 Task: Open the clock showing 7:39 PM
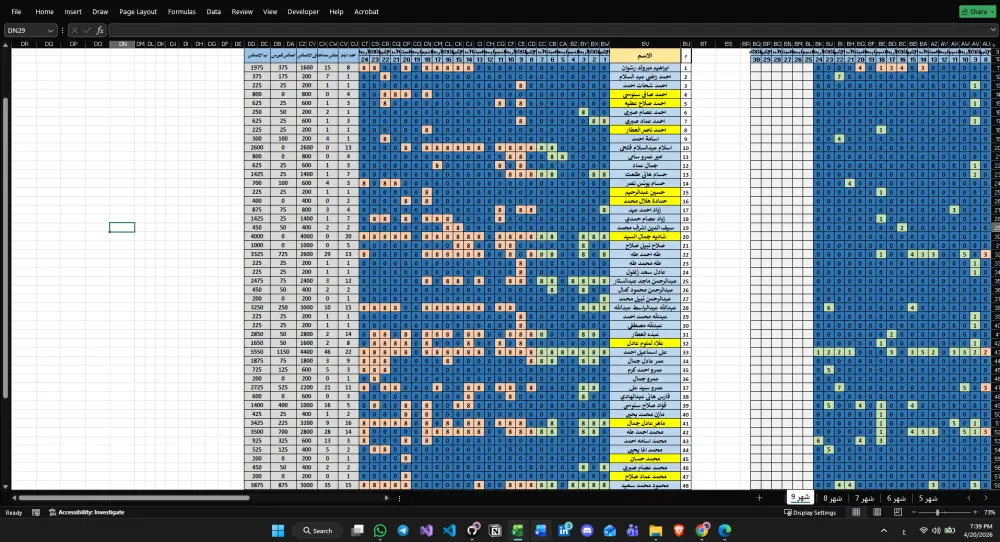(977, 531)
